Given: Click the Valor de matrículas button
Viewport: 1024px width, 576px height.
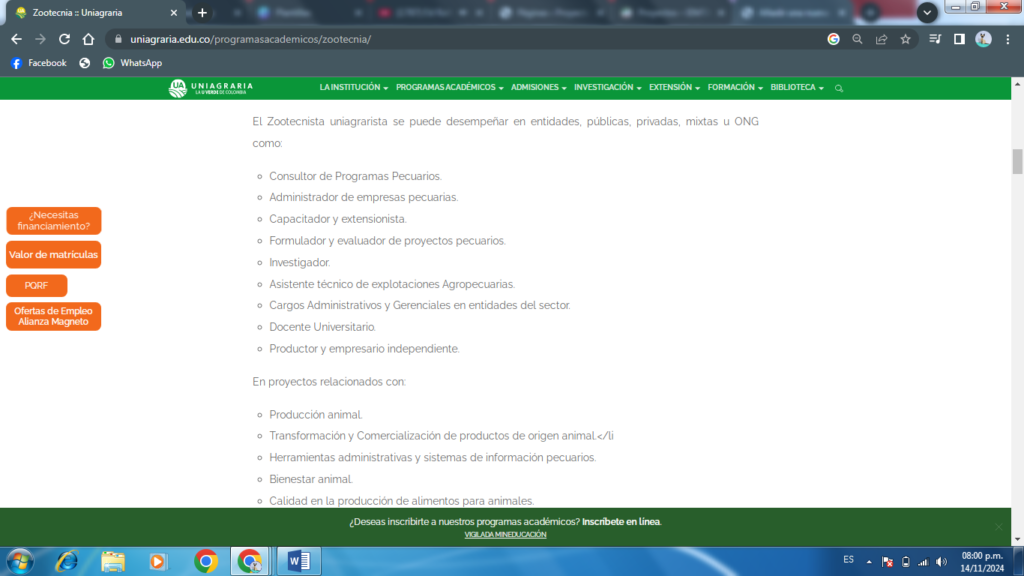Looking at the screenshot, I should pyautogui.click(x=54, y=255).
